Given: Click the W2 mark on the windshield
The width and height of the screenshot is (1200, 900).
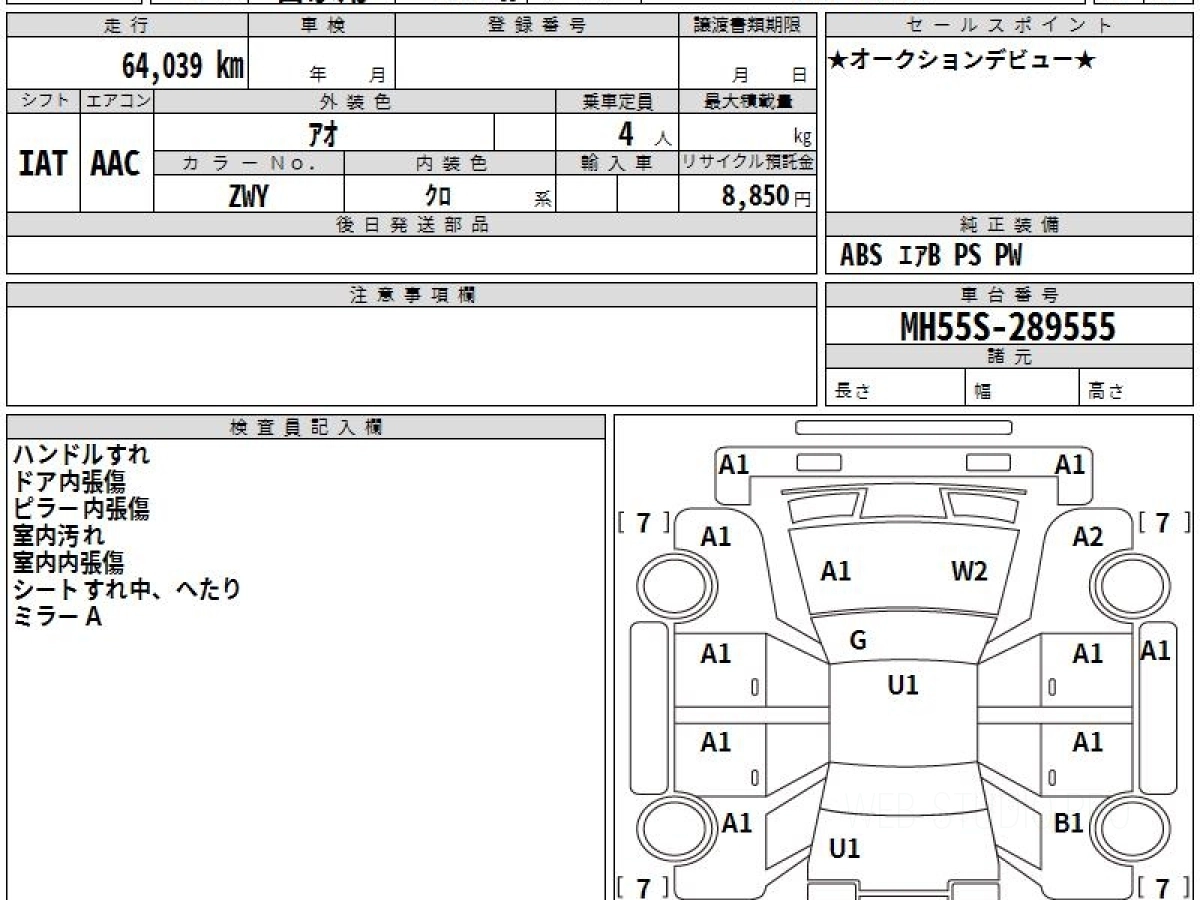Looking at the screenshot, I should [x=969, y=571].
